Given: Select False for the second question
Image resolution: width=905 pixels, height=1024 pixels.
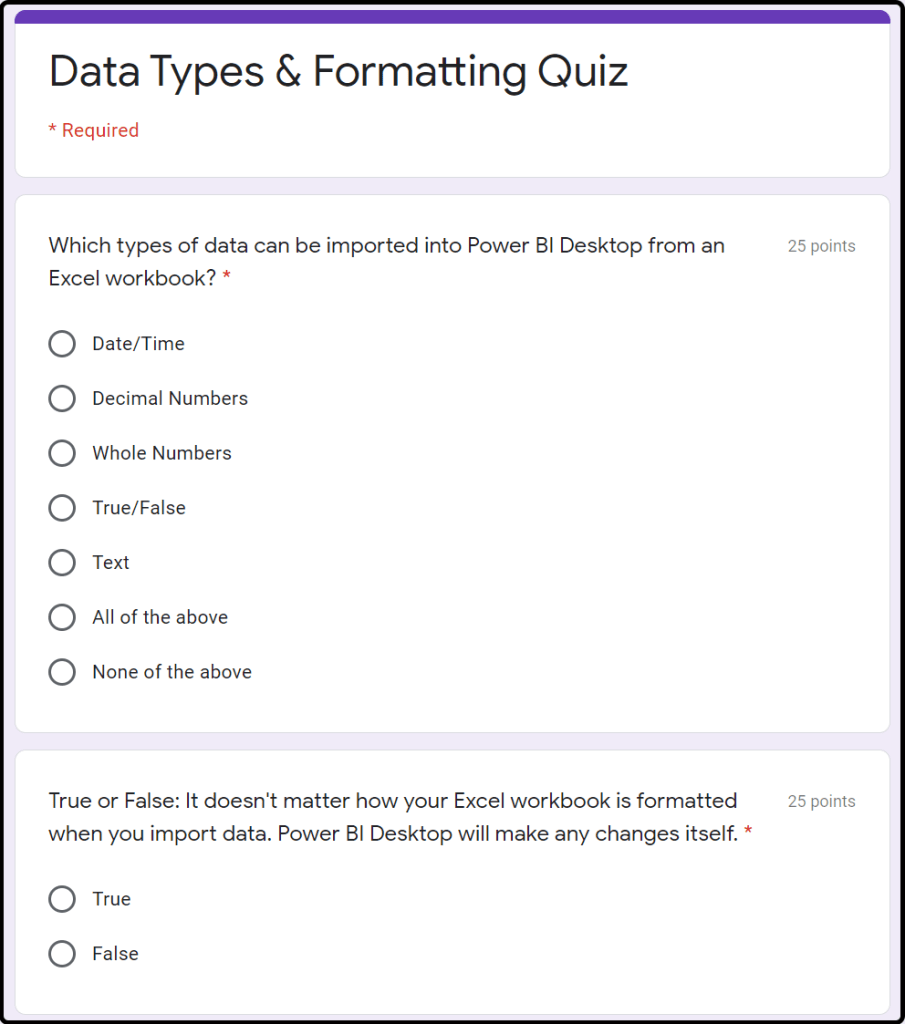Looking at the screenshot, I should point(62,954).
